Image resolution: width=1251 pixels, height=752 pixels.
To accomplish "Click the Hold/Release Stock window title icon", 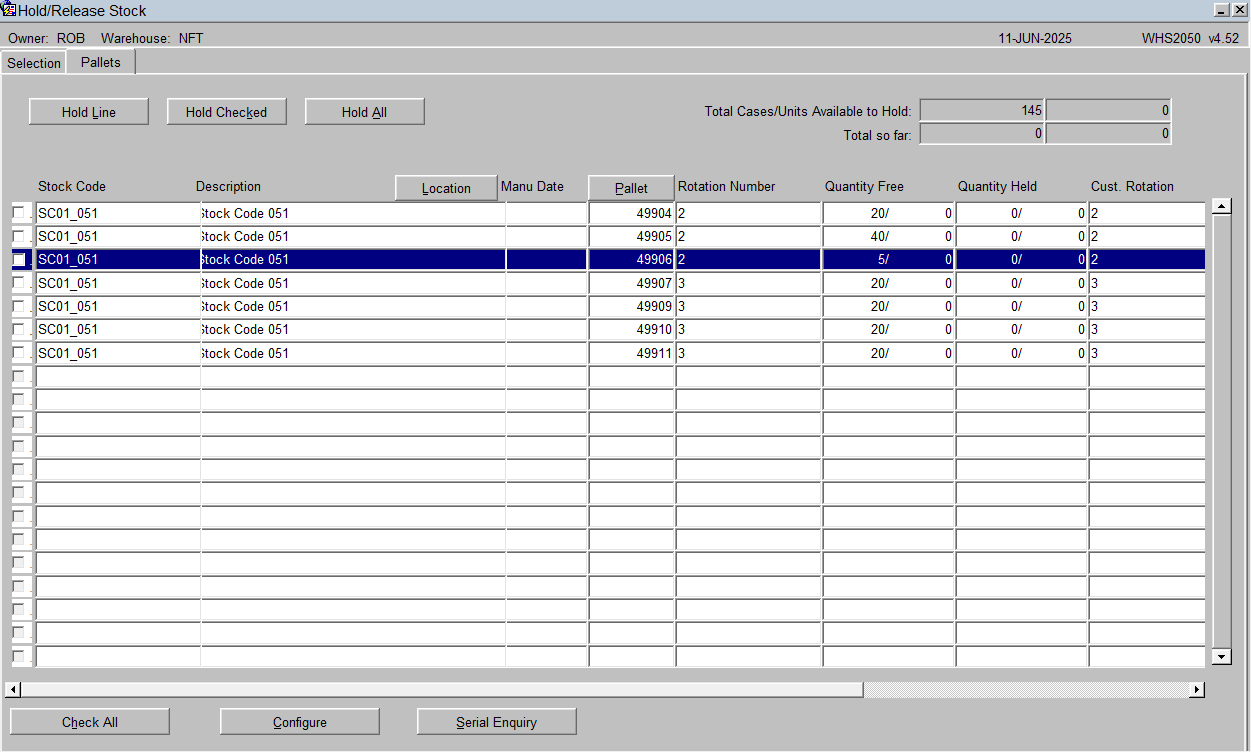I will pyautogui.click(x=9, y=10).
